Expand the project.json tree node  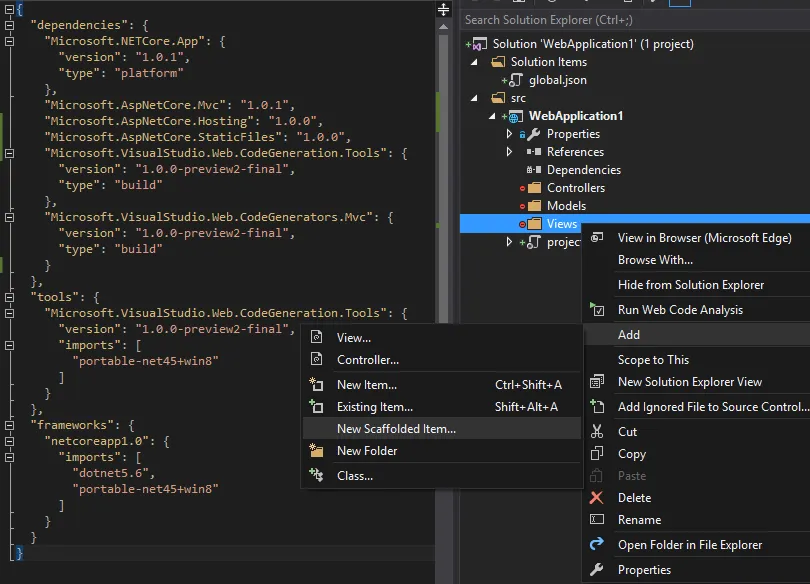pyautogui.click(x=509, y=242)
